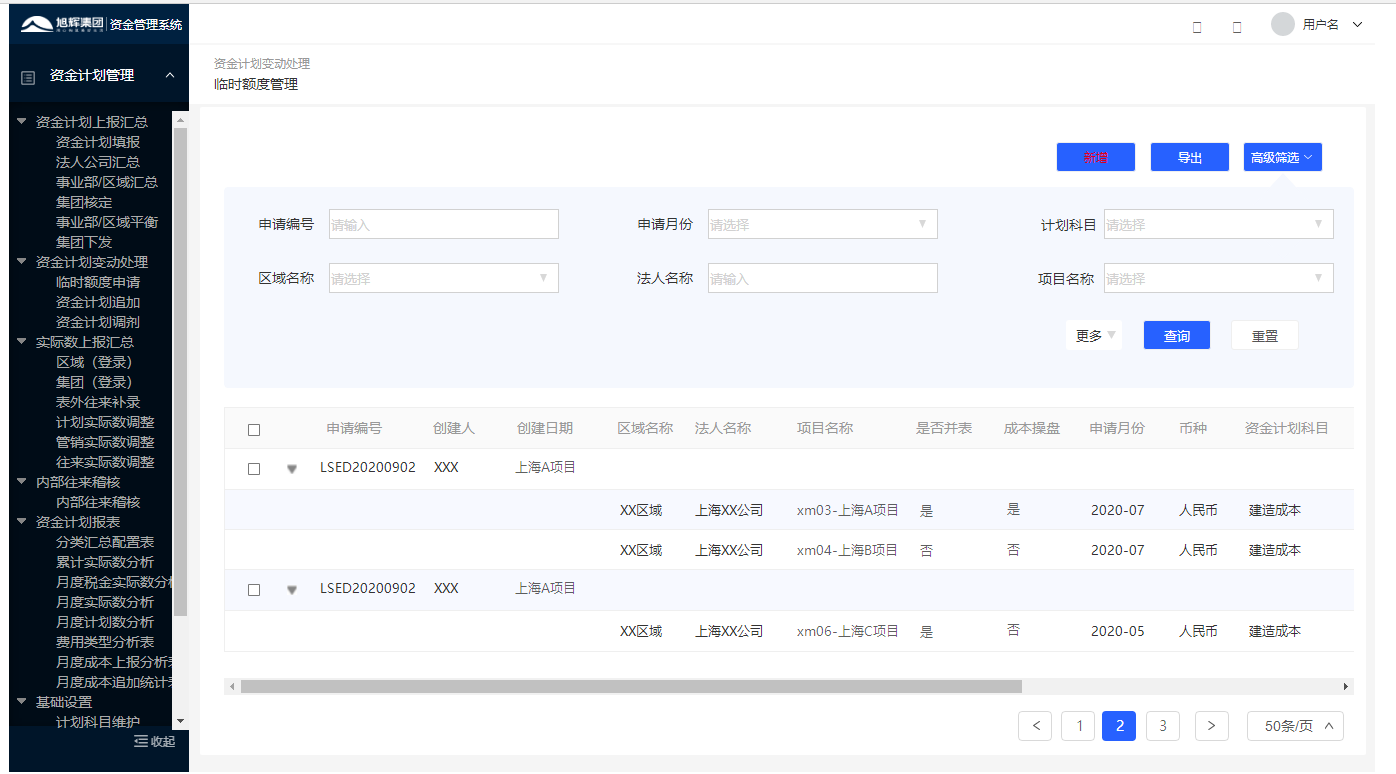Click the user avatar circle

(1282, 24)
